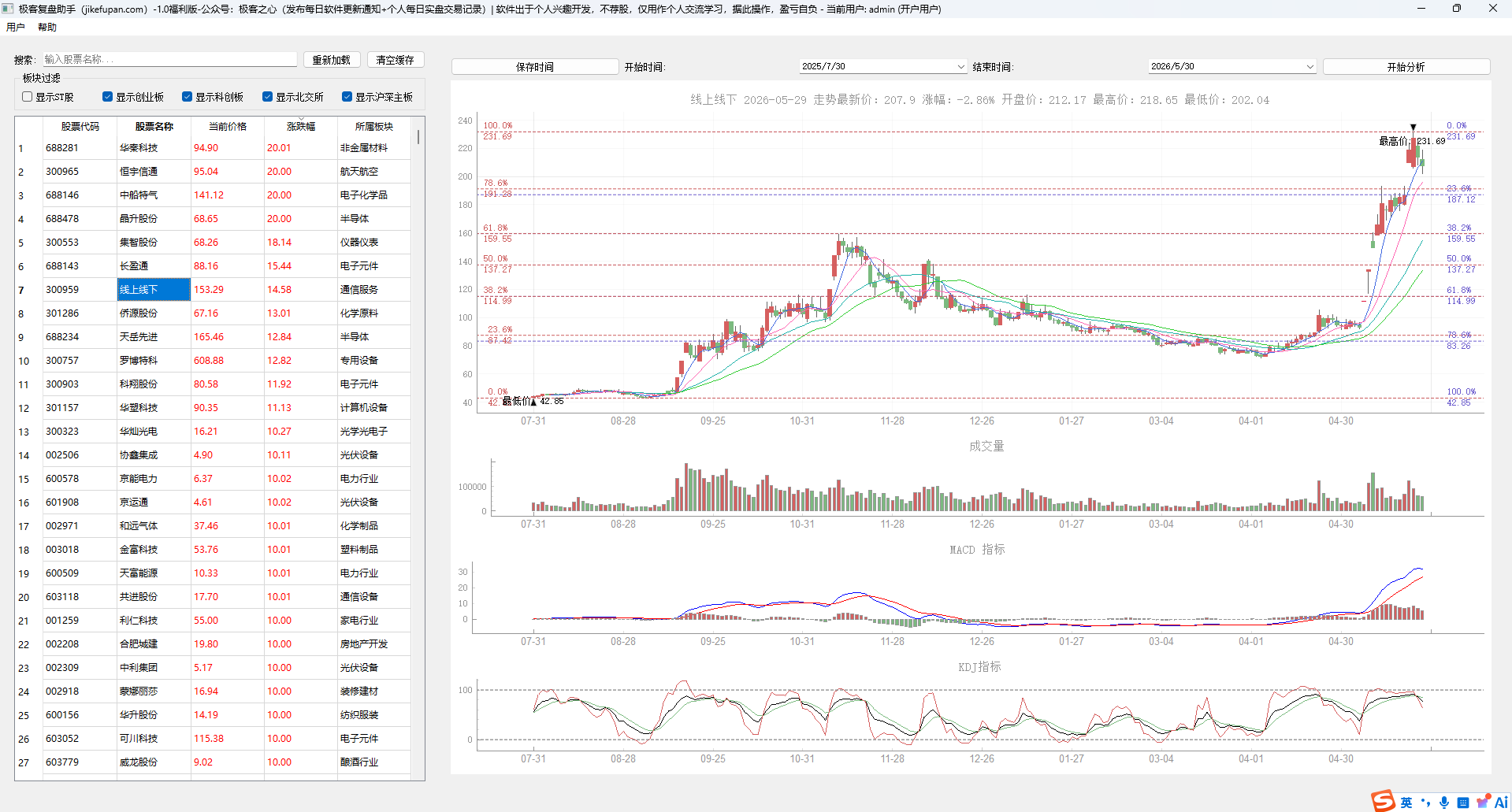This screenshot has width=1512, height=812.
Task: Click the app icon in title bar
Action: [x=8, y=9]
